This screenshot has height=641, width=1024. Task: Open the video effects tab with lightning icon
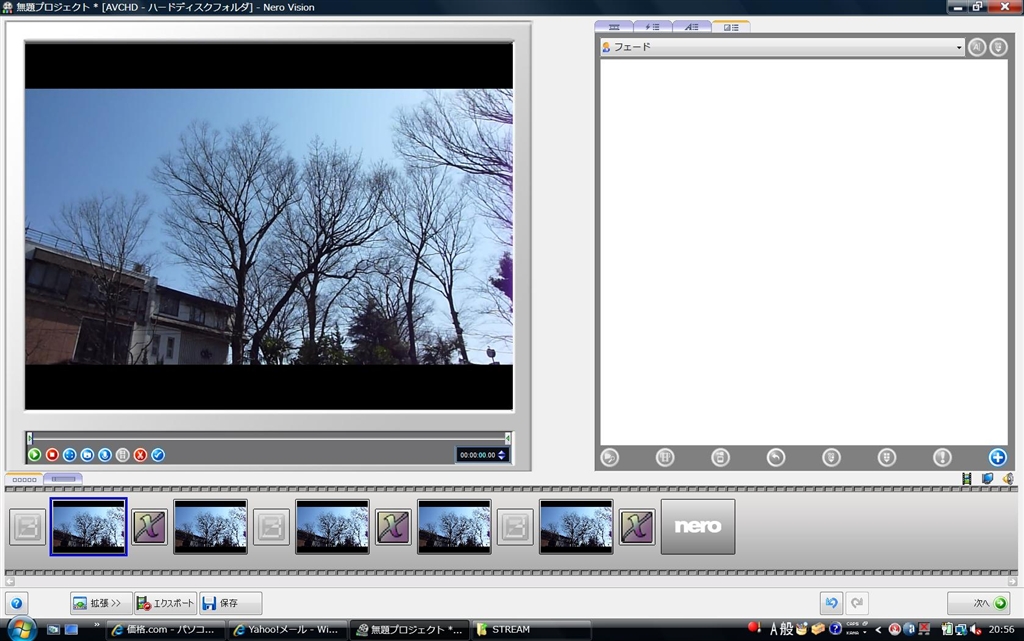coord(652,27)
